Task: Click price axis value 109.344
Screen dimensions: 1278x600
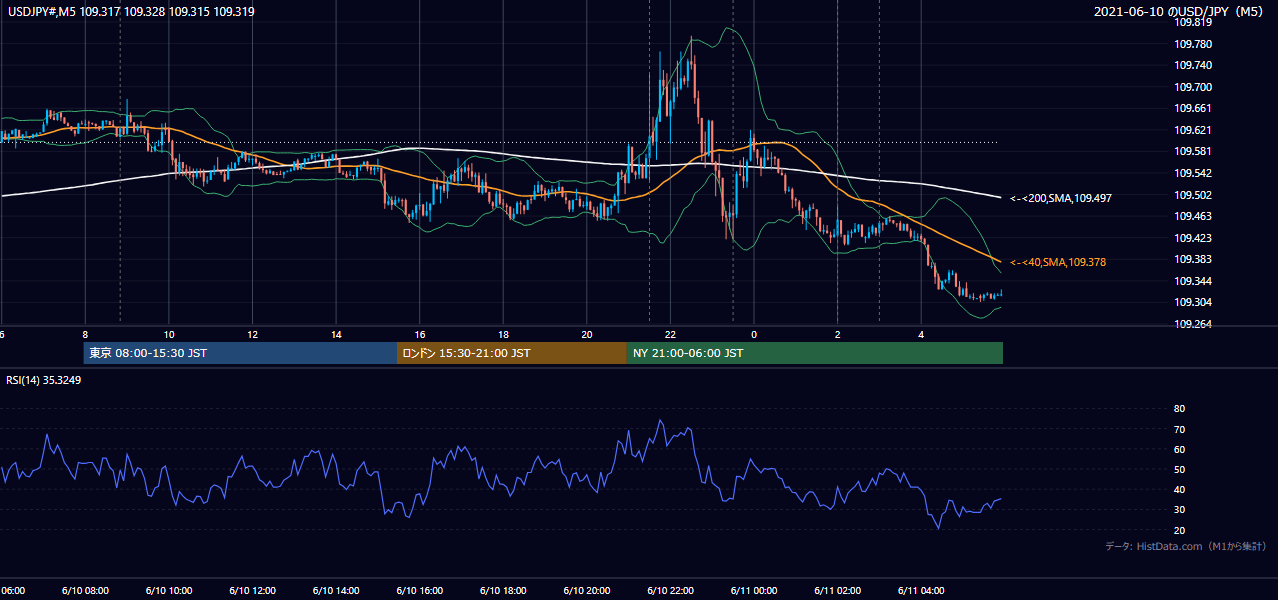Action: point(1193,281)
